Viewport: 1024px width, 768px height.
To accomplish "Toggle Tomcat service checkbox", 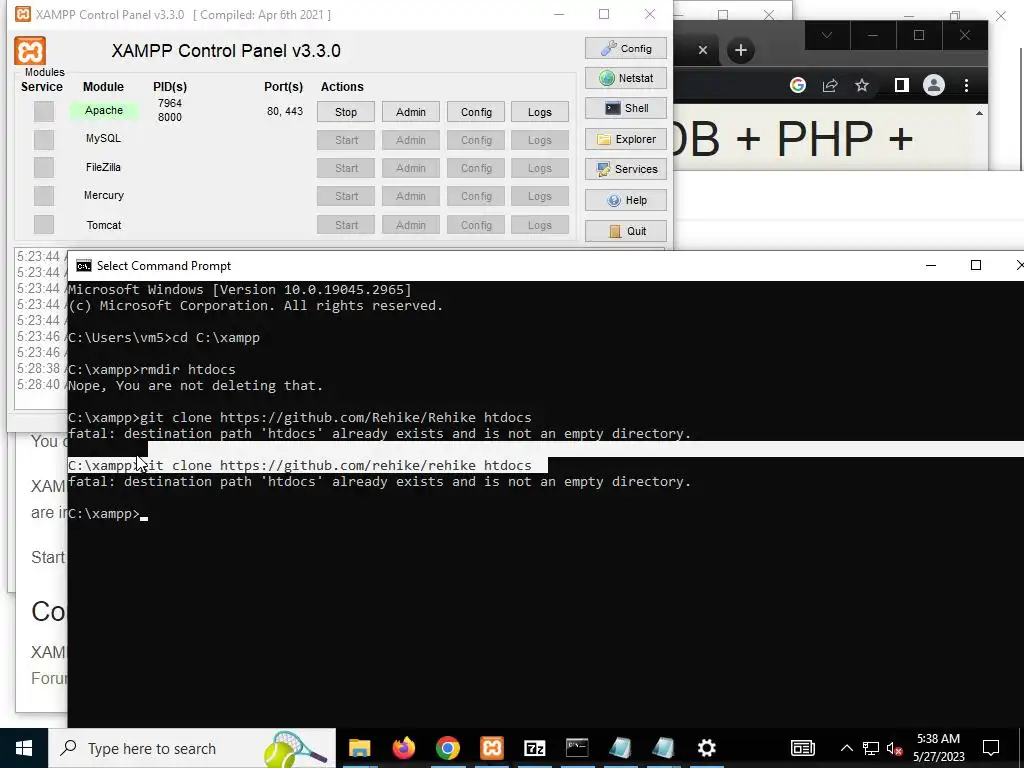I will coord(44,224).
